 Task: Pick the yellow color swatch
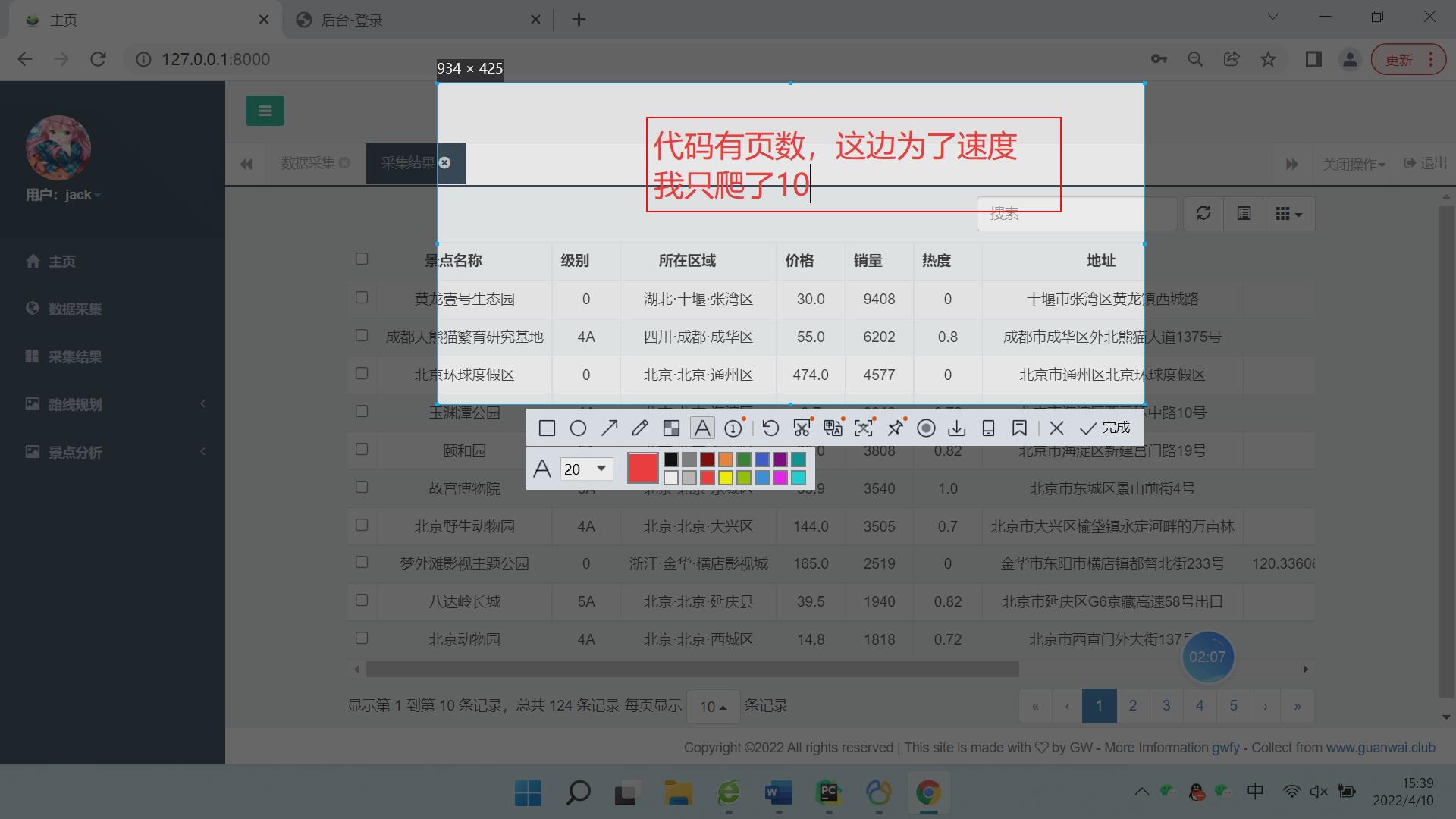(725, 478)
